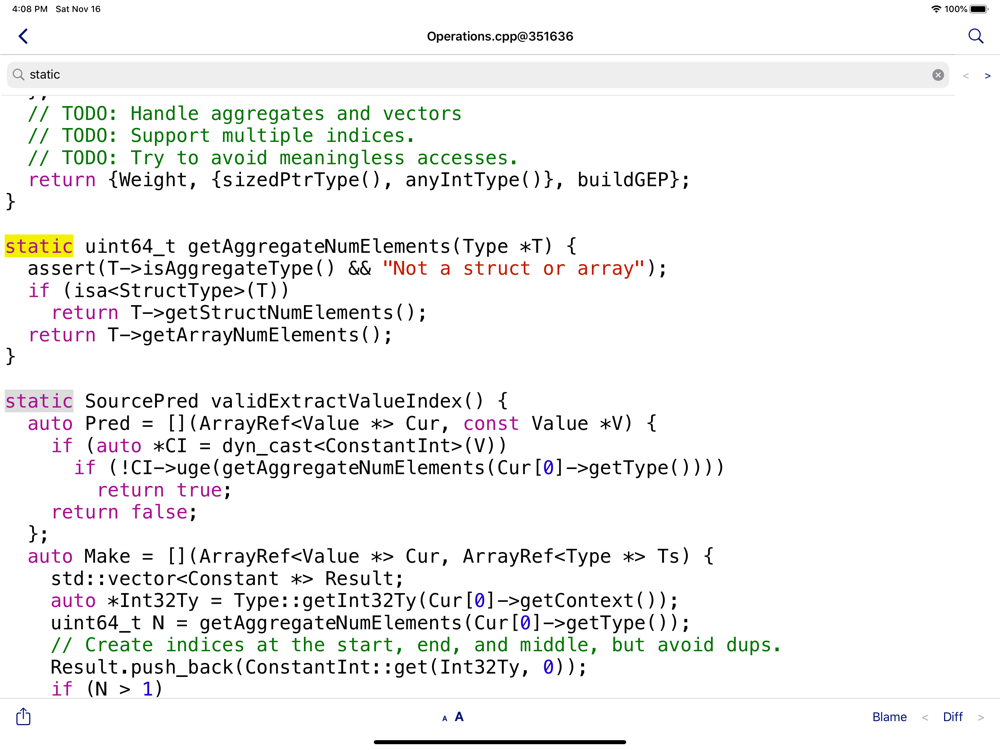Image resolution: width=1000 pixels, height=750 pixels.
Task: Tap the back chevron arrow
Action: [23, 36]
